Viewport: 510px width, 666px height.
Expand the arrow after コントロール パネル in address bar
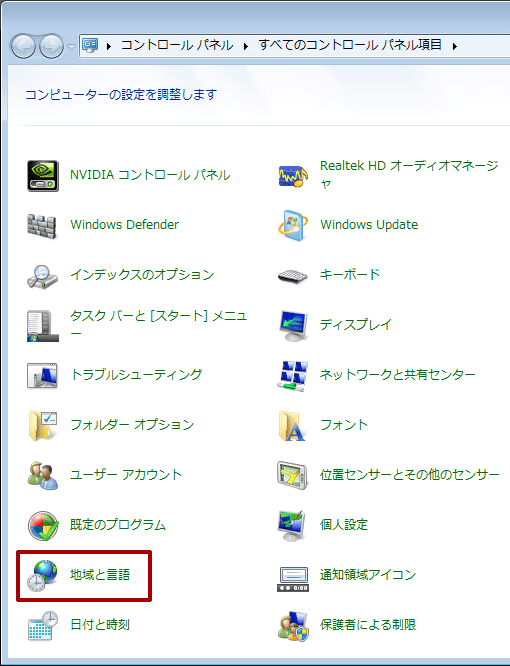pos(245,46)
